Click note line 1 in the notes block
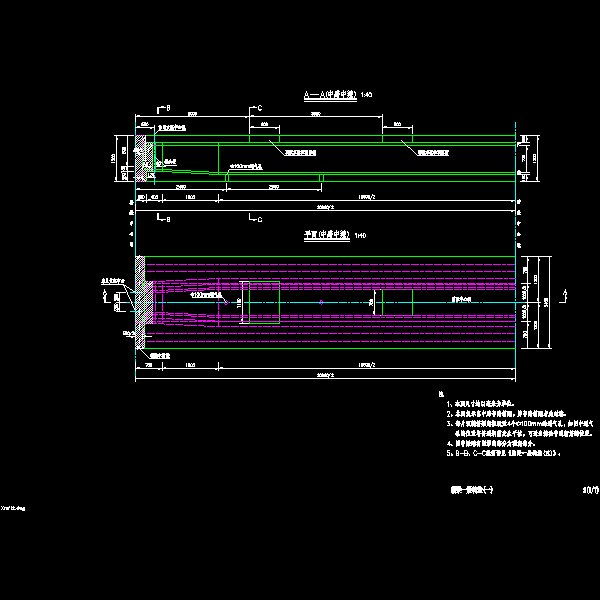Viewport: 600px width, 600px height. tap(481, 404)
